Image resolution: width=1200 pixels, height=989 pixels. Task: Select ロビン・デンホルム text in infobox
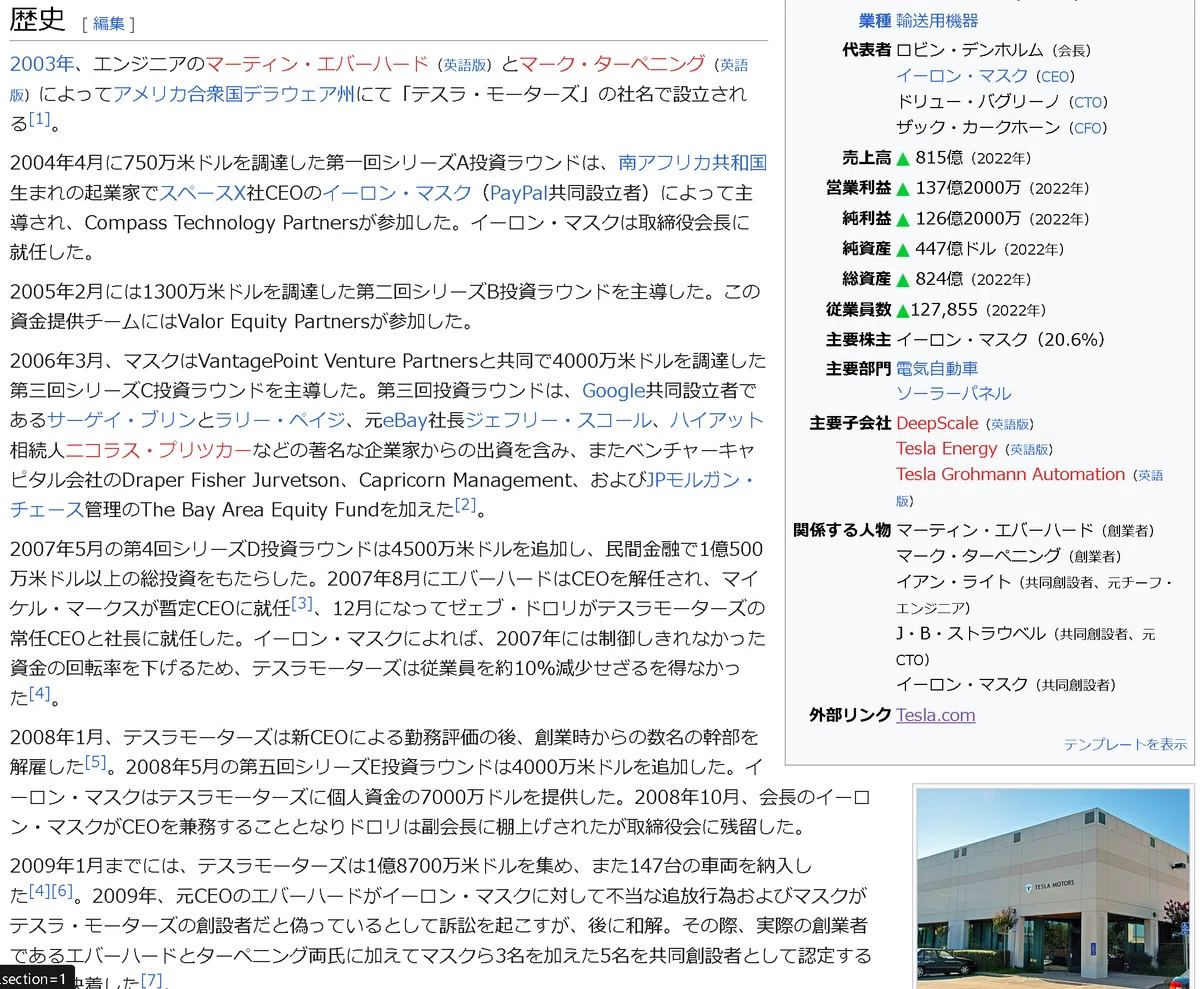click(970, 49)
